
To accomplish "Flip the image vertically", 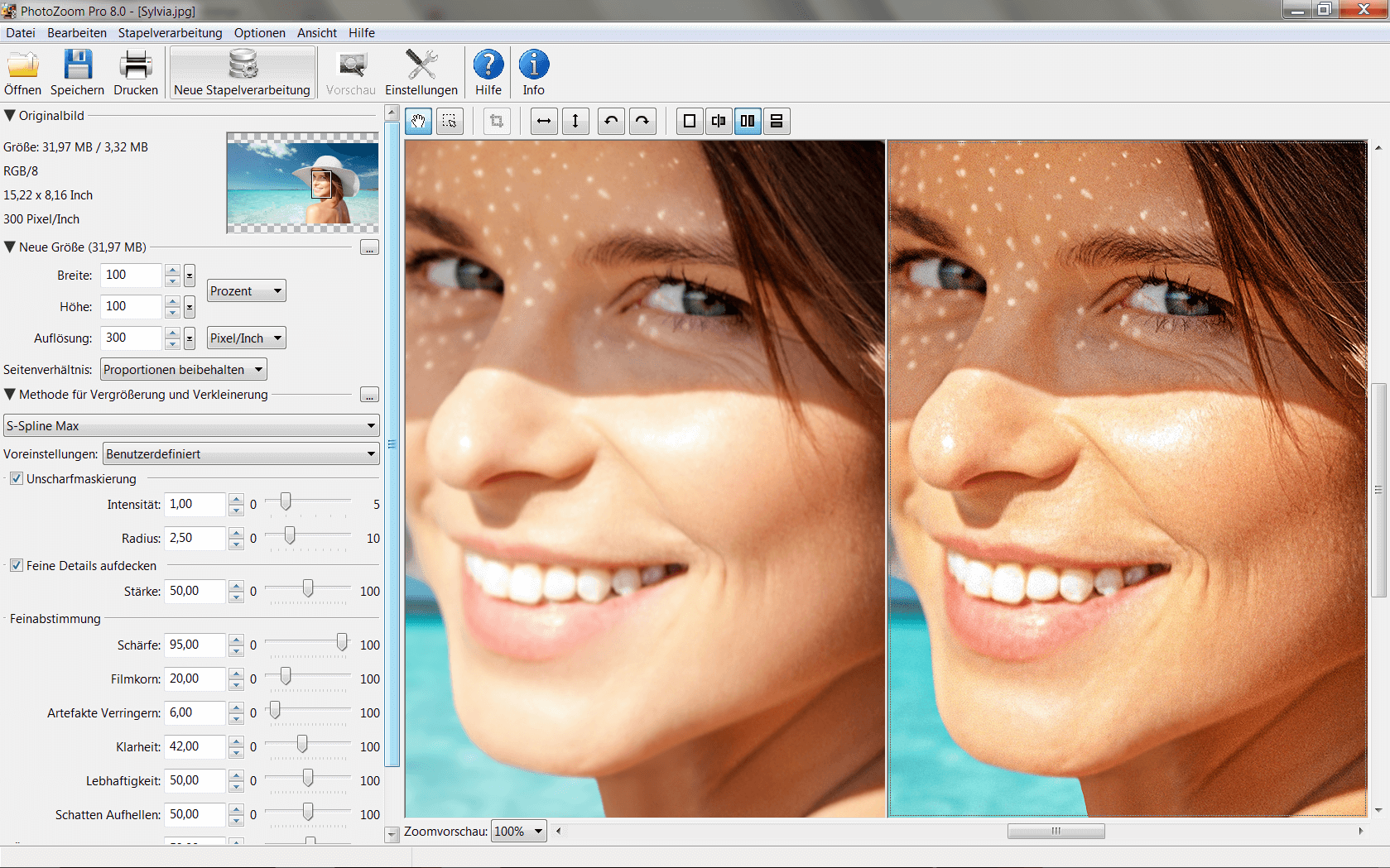I will [x=575, y=121].
